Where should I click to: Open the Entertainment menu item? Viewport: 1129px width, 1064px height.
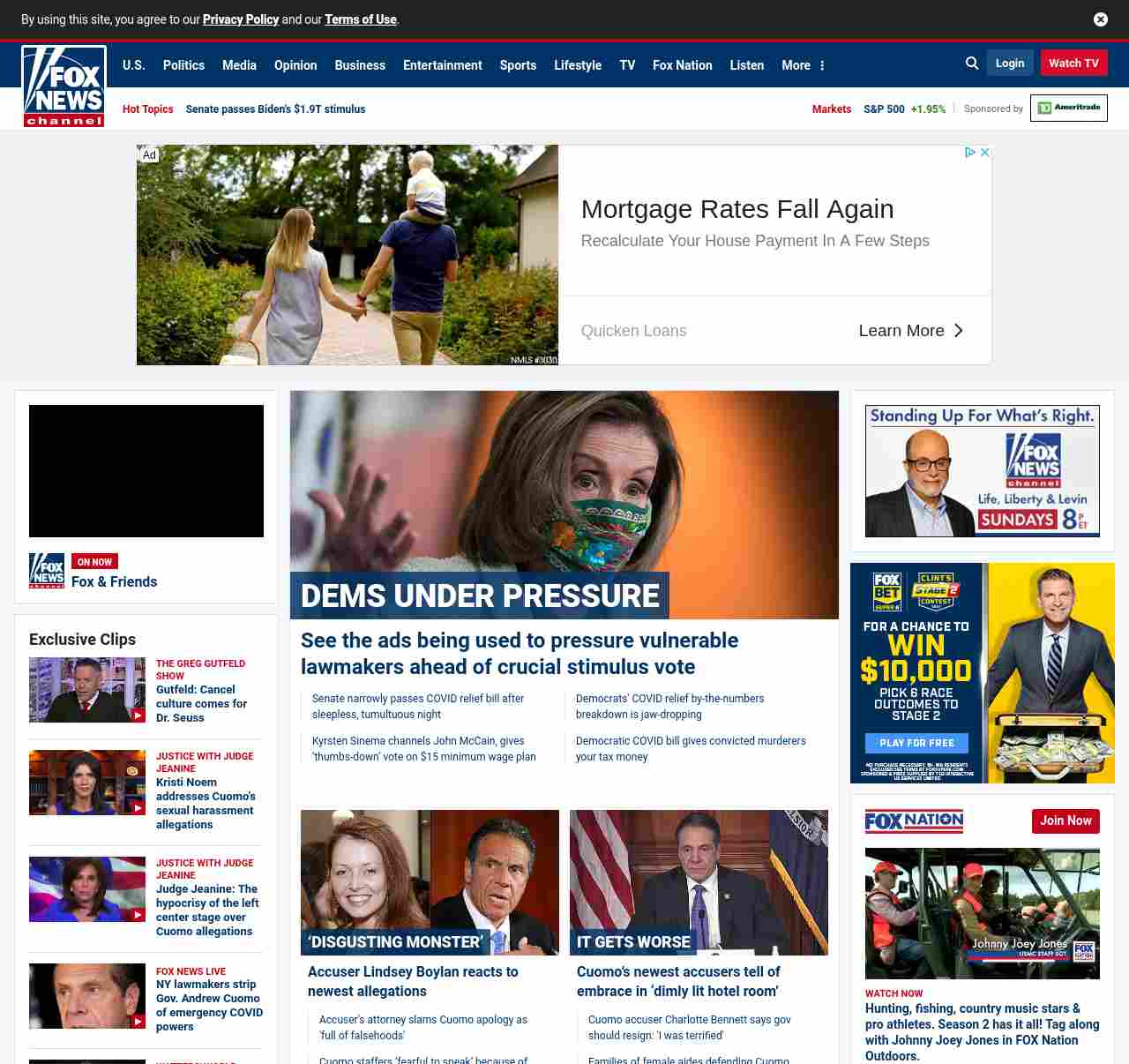[x=442, y=65]
